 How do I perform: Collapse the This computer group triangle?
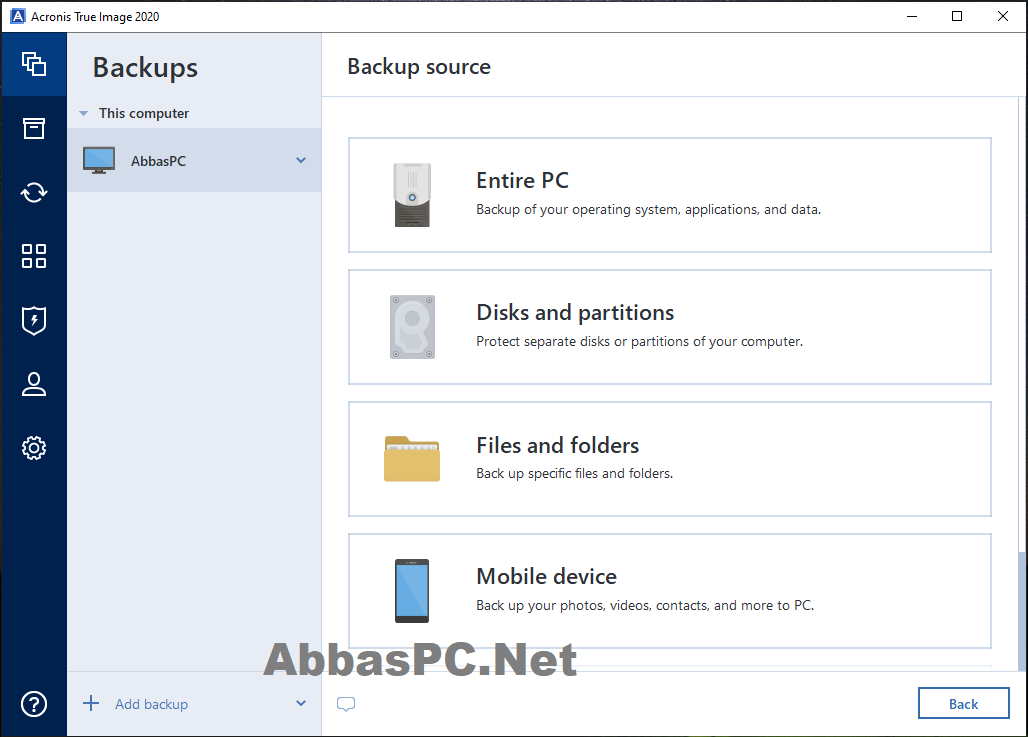tap(83, 113)
